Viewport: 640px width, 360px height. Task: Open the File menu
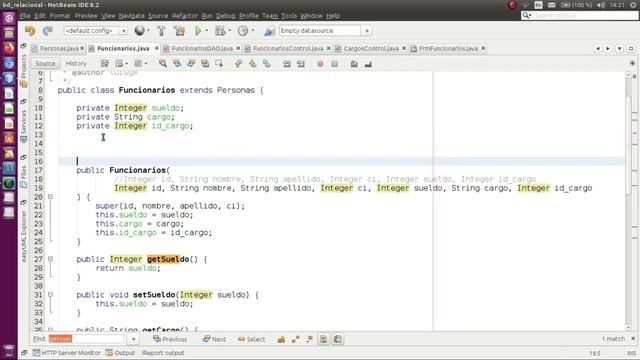pos(25,16)
